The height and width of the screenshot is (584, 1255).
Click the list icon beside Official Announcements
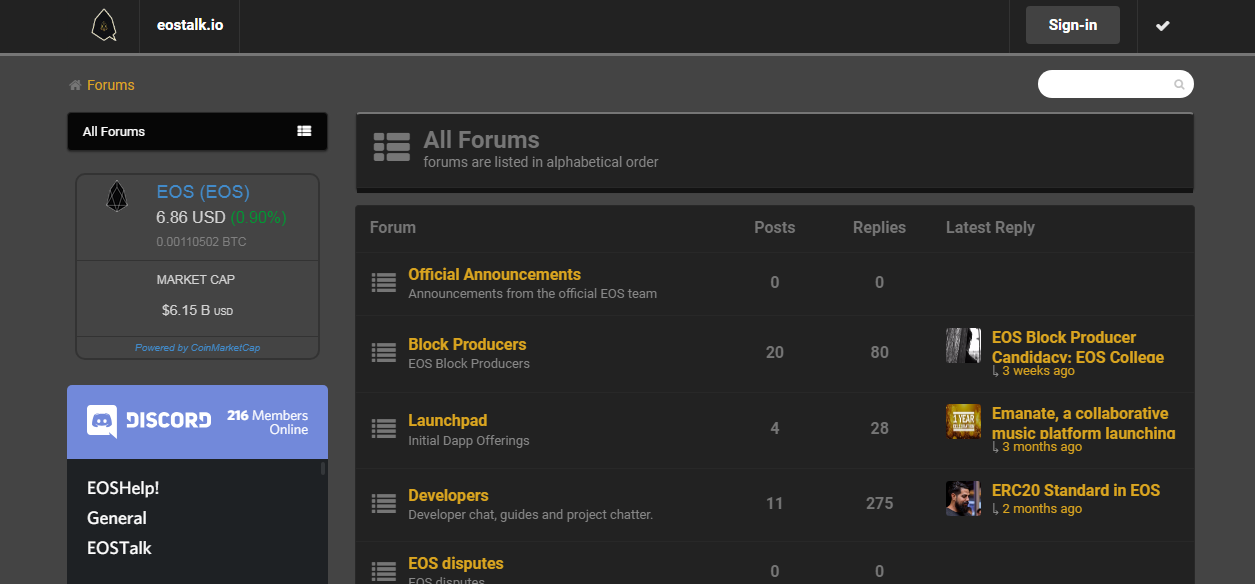tap(384, 283)
